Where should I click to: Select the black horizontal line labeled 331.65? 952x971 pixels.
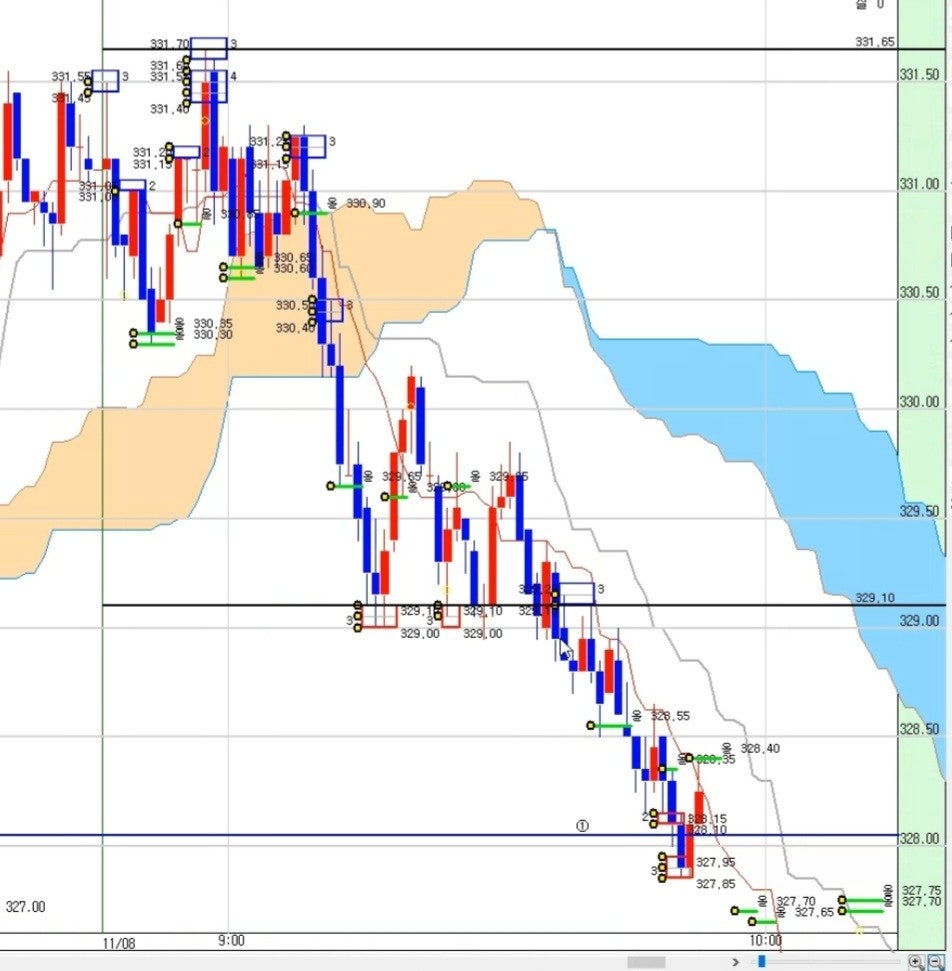pyautogui.click(x=500, y=49)
